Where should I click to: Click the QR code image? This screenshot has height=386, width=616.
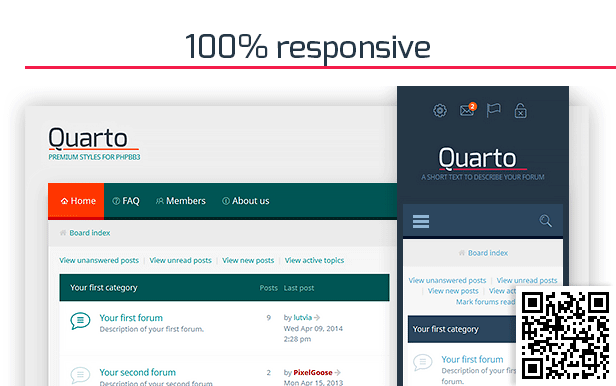pyautogui.click(x=566, y=336)
